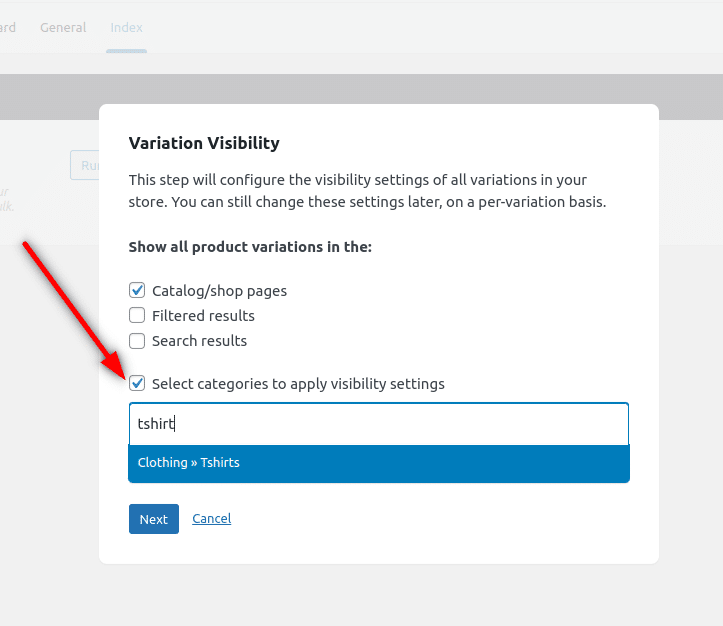The height and width of the screenshot is (626, 723).
Task: Click the partially hidden Run button behind dialog
Action: 85,165
